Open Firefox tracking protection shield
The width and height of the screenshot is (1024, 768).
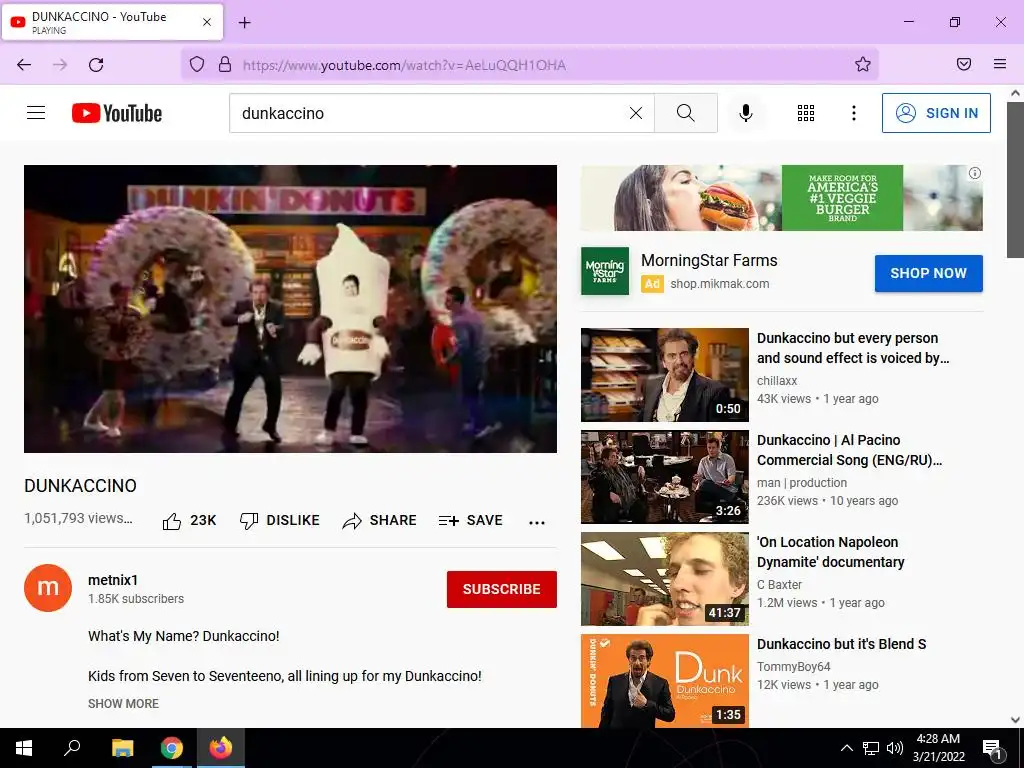tap(197, 64)
